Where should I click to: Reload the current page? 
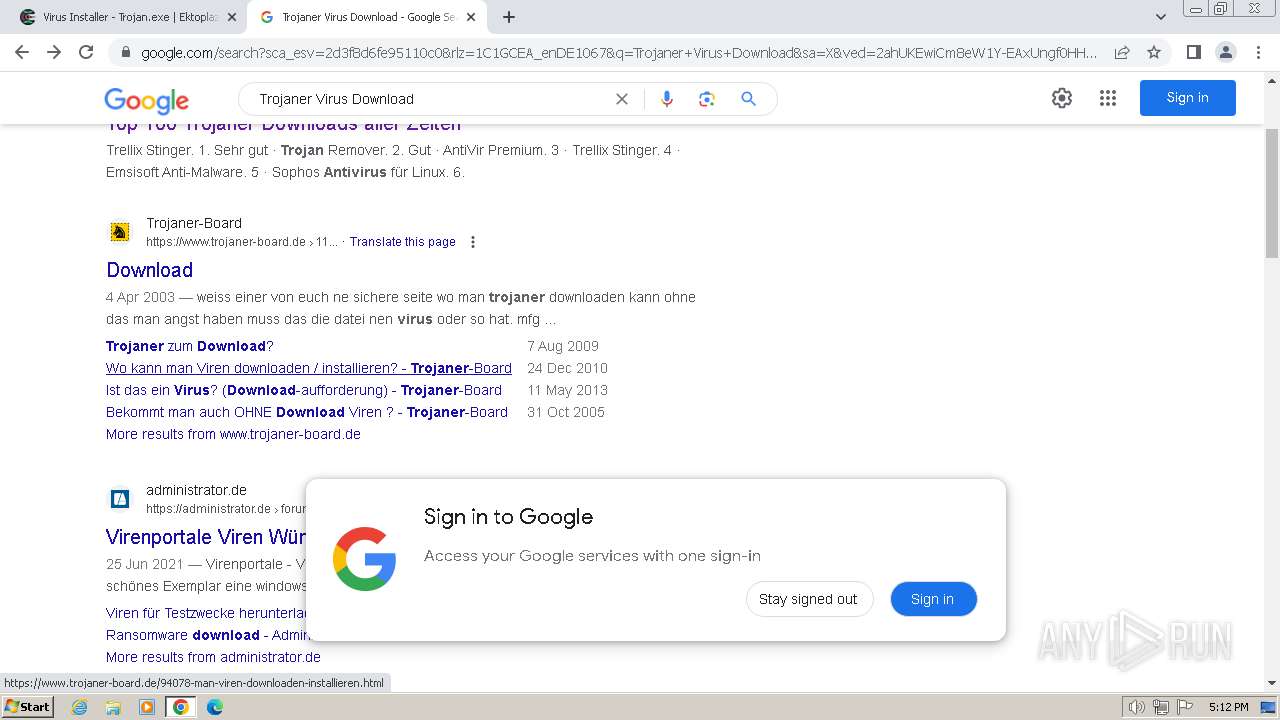[x=86, y=52]
